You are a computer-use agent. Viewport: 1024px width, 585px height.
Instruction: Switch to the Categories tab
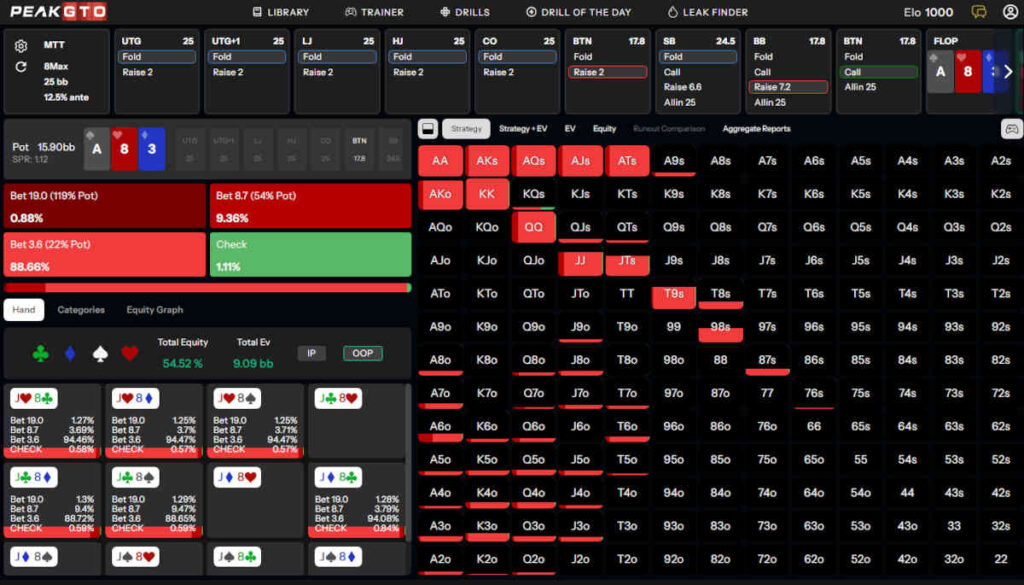point(81,310)
